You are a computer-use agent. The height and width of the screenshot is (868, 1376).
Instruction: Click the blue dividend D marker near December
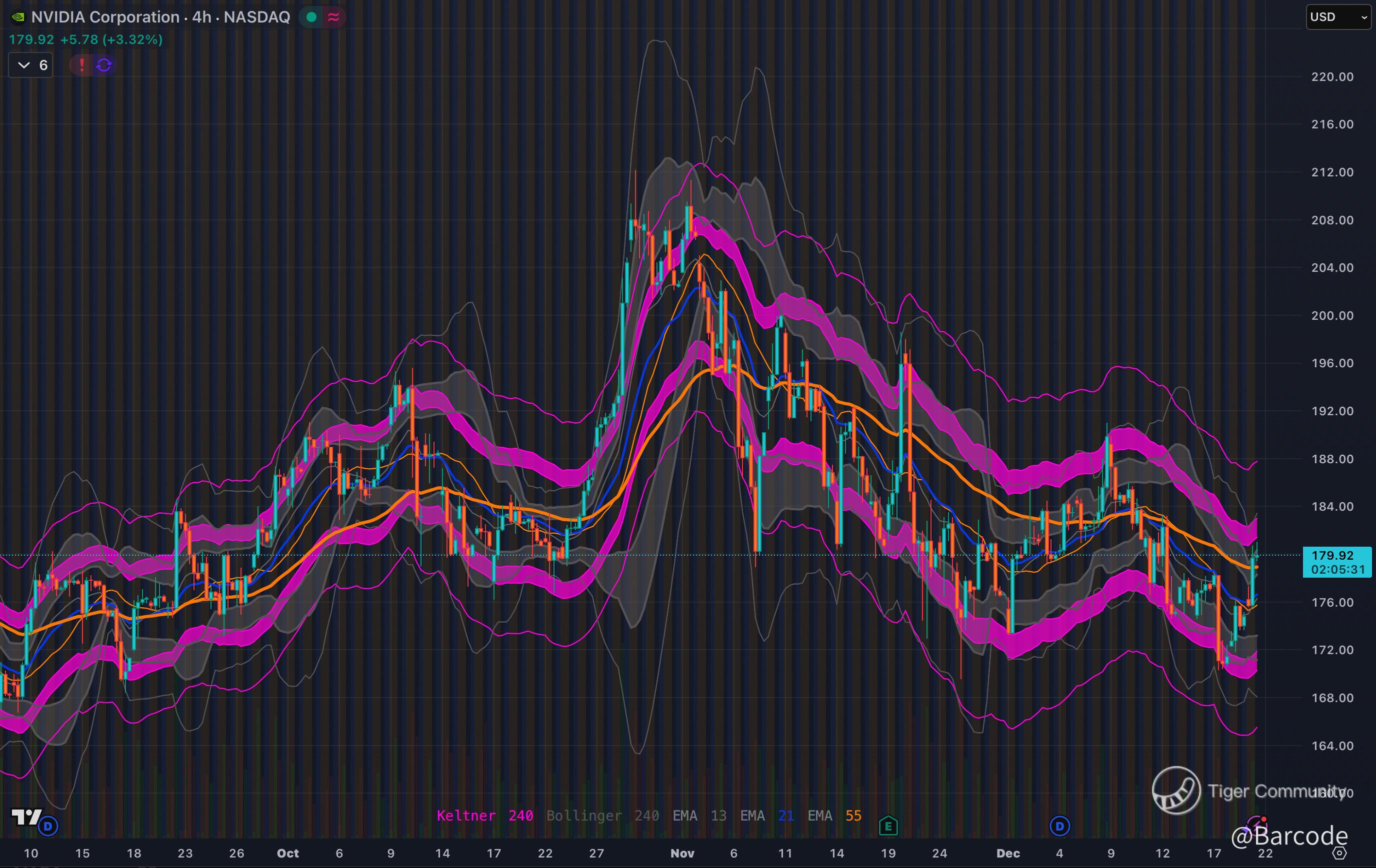click(x=1059, y=826)
